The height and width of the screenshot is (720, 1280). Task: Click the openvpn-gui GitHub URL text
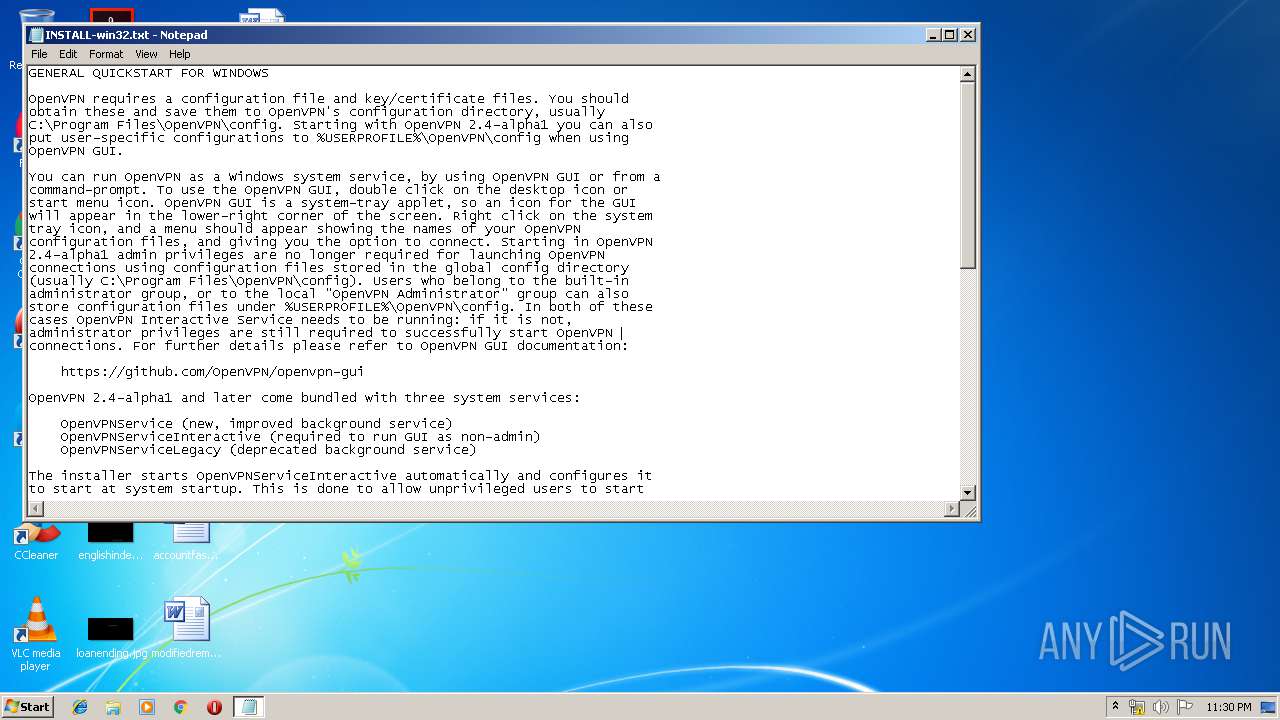(212, 372)
